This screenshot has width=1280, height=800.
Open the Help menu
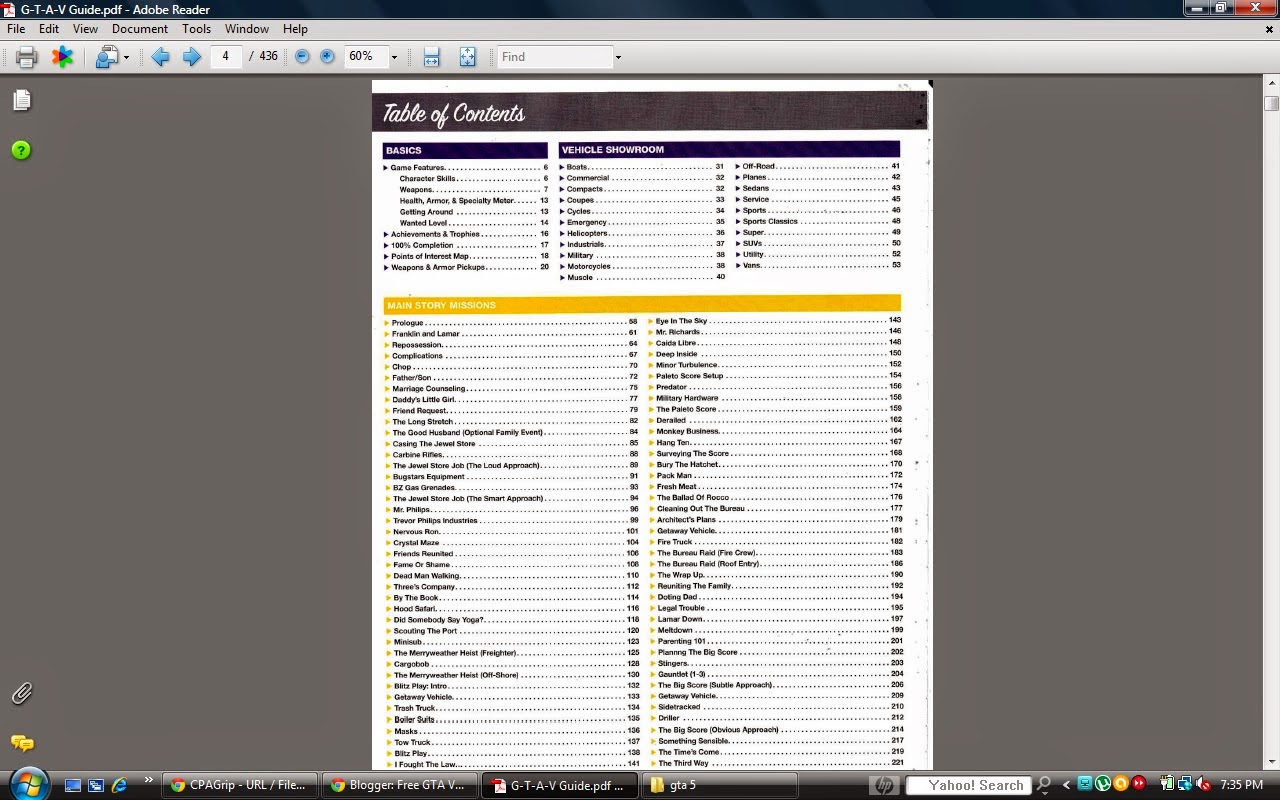point(295,29)
